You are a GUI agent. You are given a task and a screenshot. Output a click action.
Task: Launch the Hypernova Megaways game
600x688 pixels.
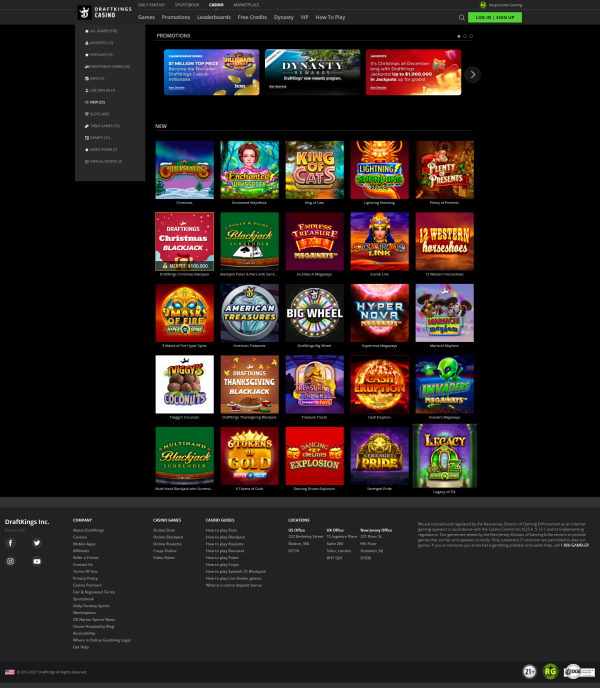click(x=380, y=313)
